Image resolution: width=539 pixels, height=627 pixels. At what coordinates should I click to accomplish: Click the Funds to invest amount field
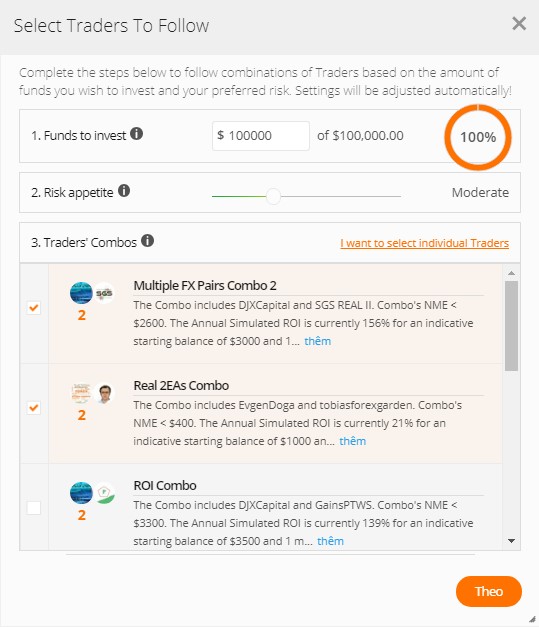point(261,136)
